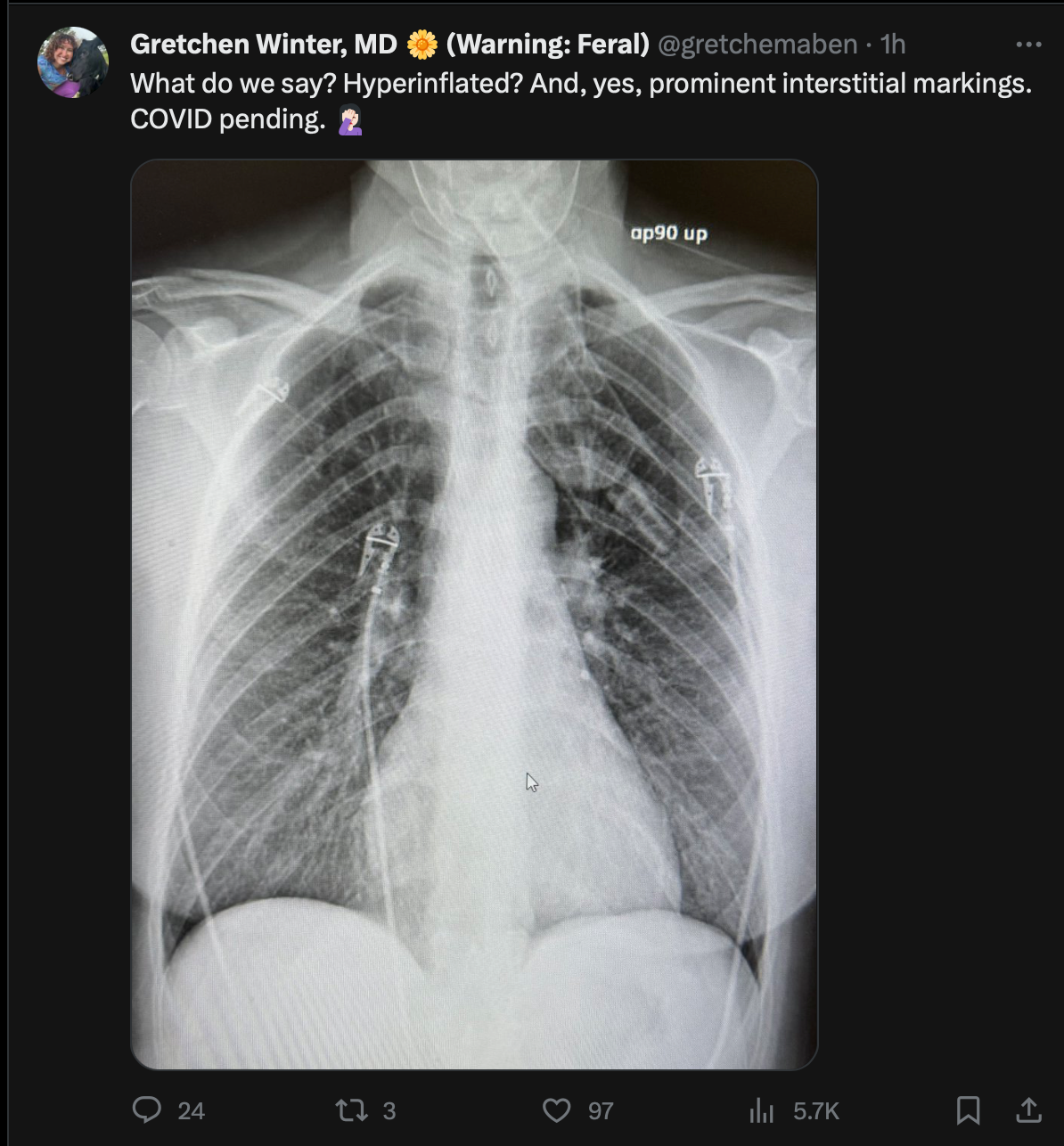Click the facepalm emoji after COVID pending
Screen dimensions: 1064x1146
(350, 119)
